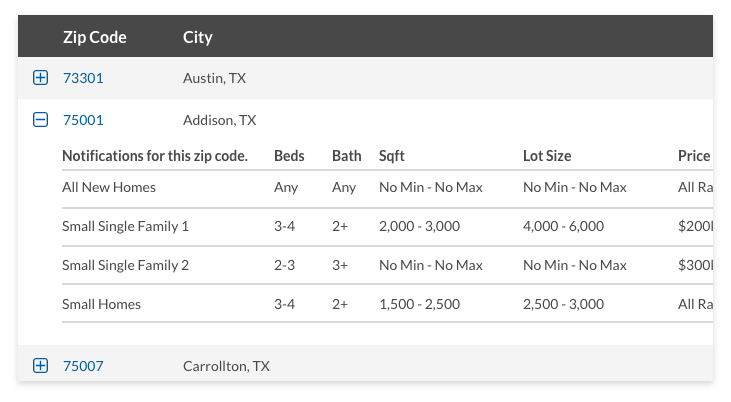Click the Price column header
The image size is (731, 402).
694,156
